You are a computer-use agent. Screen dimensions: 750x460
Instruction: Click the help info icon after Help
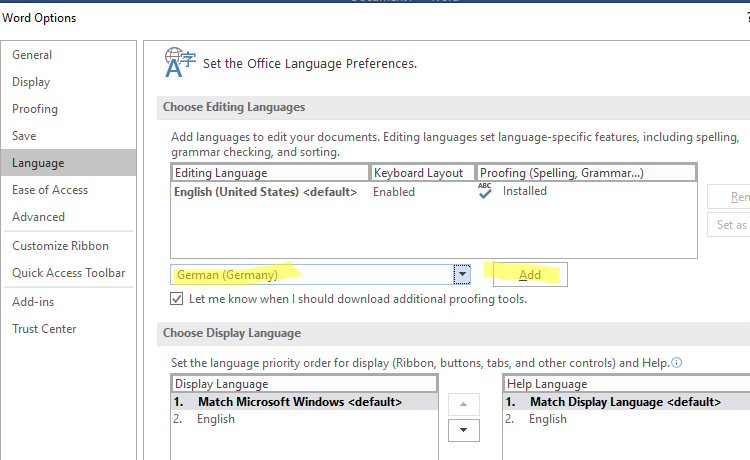tap(677, 363)
